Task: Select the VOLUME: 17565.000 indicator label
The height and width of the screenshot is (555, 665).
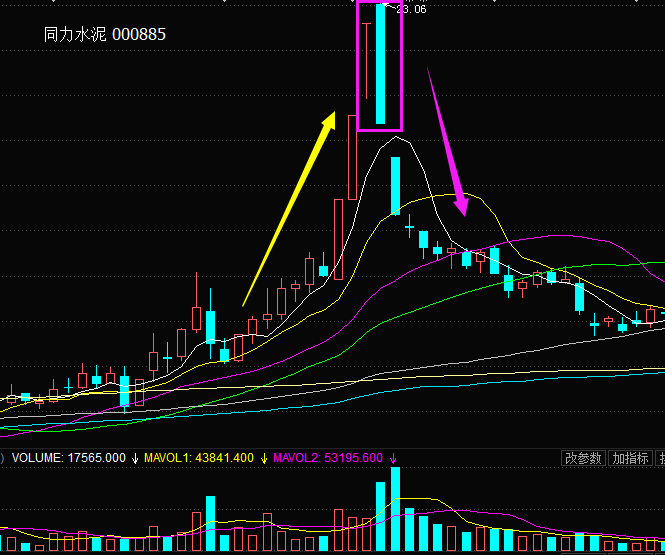Action: coord(68,458)
